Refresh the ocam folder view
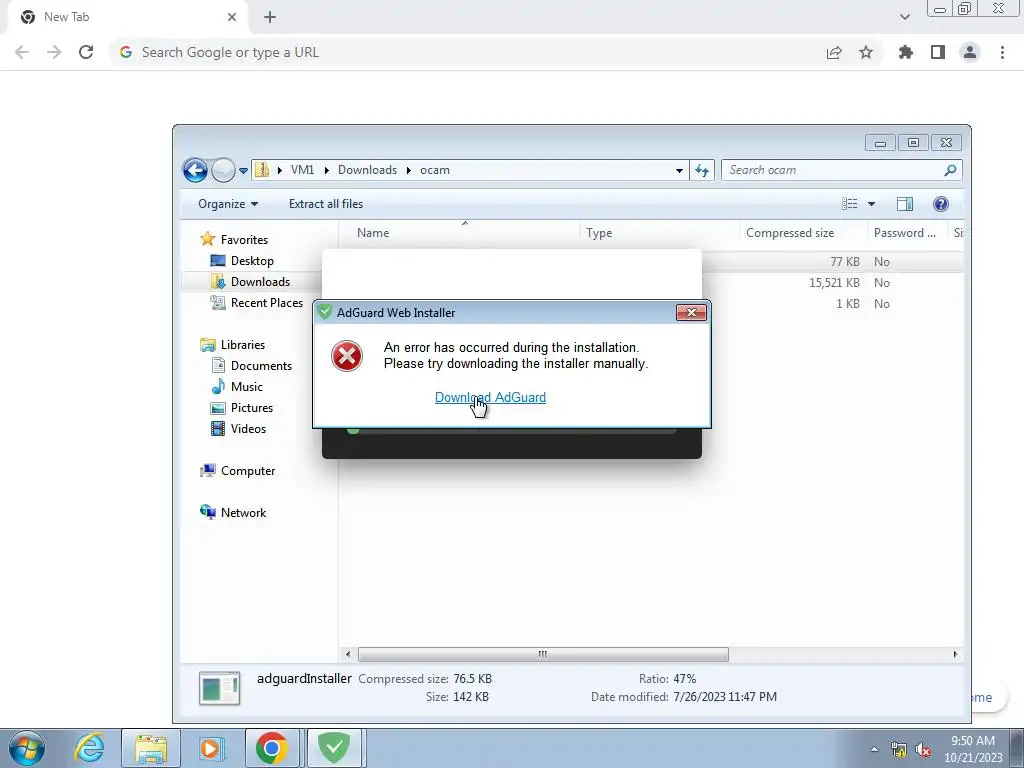Image resolution: width=1024 pixels, height=768 pixels. 702,170
